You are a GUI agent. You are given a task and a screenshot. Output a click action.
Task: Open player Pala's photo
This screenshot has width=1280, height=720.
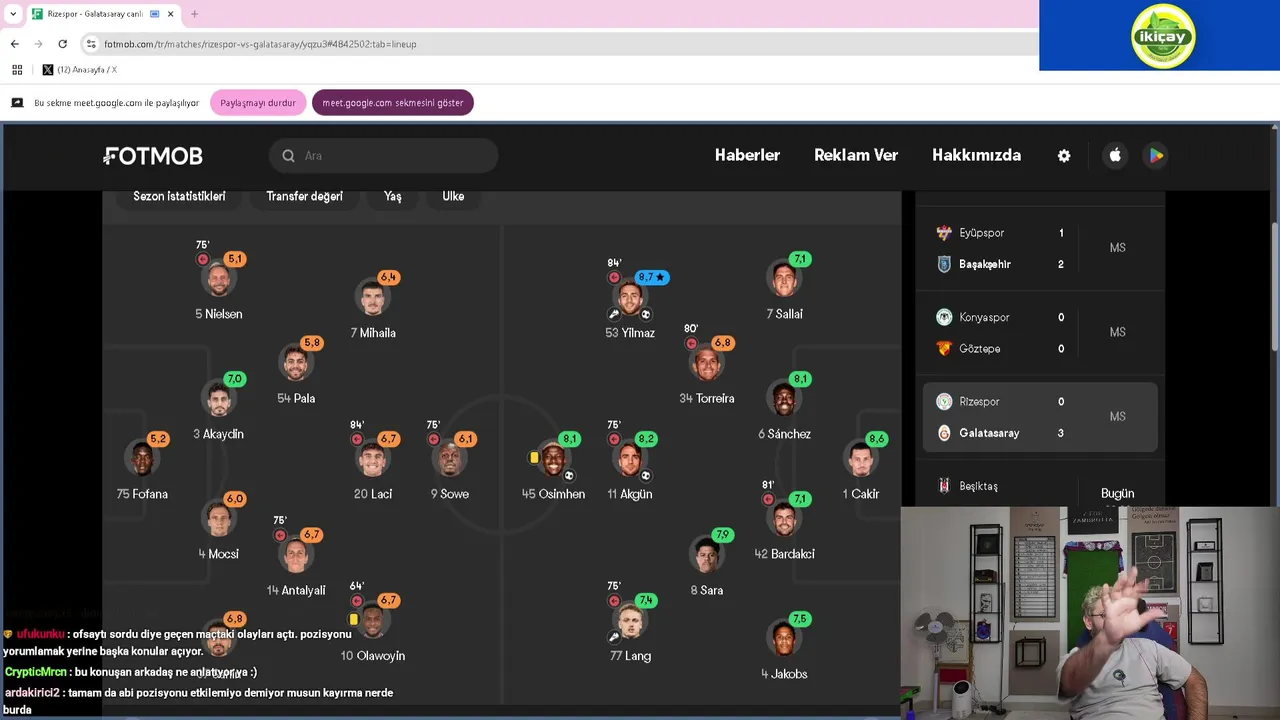click(296, 363)
